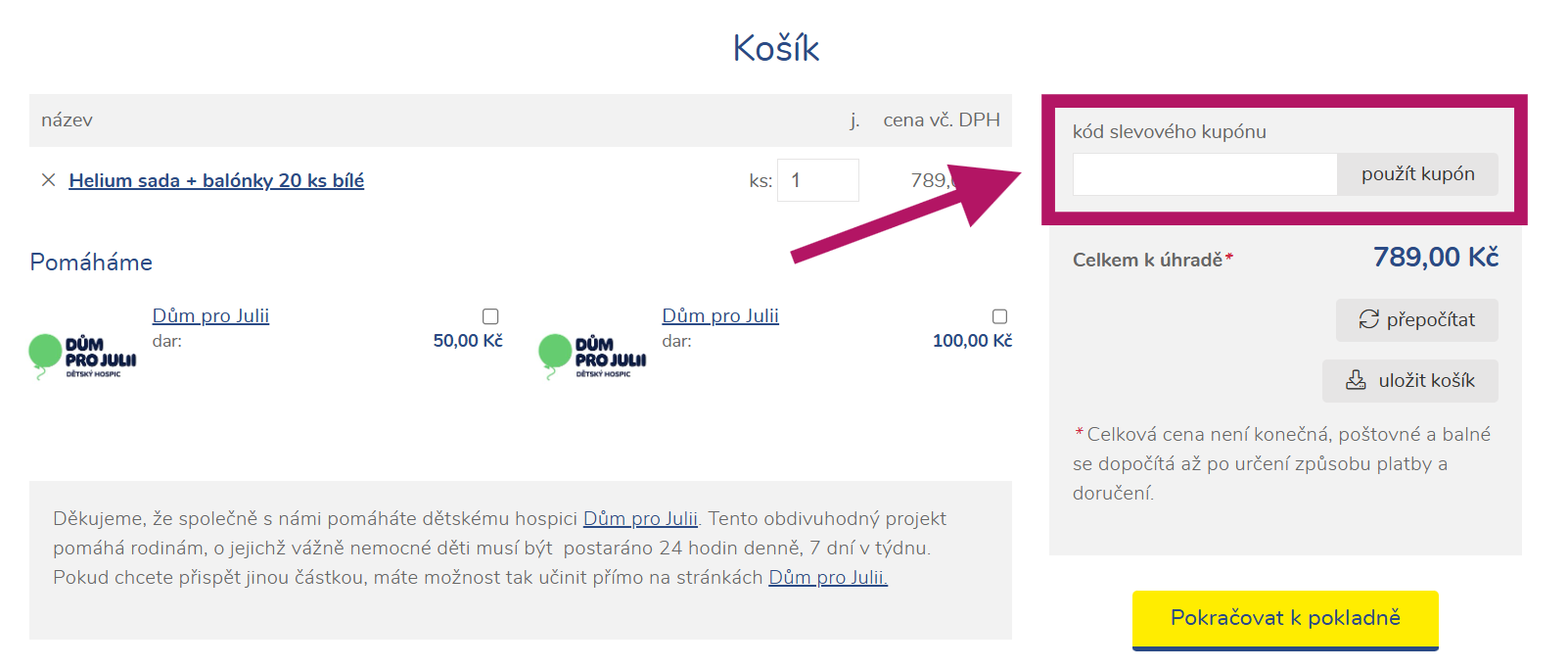Screen dimensions: 1568x669
Task: Click the Dům pro Julii logo by 100 Kč
Action: 593,357
